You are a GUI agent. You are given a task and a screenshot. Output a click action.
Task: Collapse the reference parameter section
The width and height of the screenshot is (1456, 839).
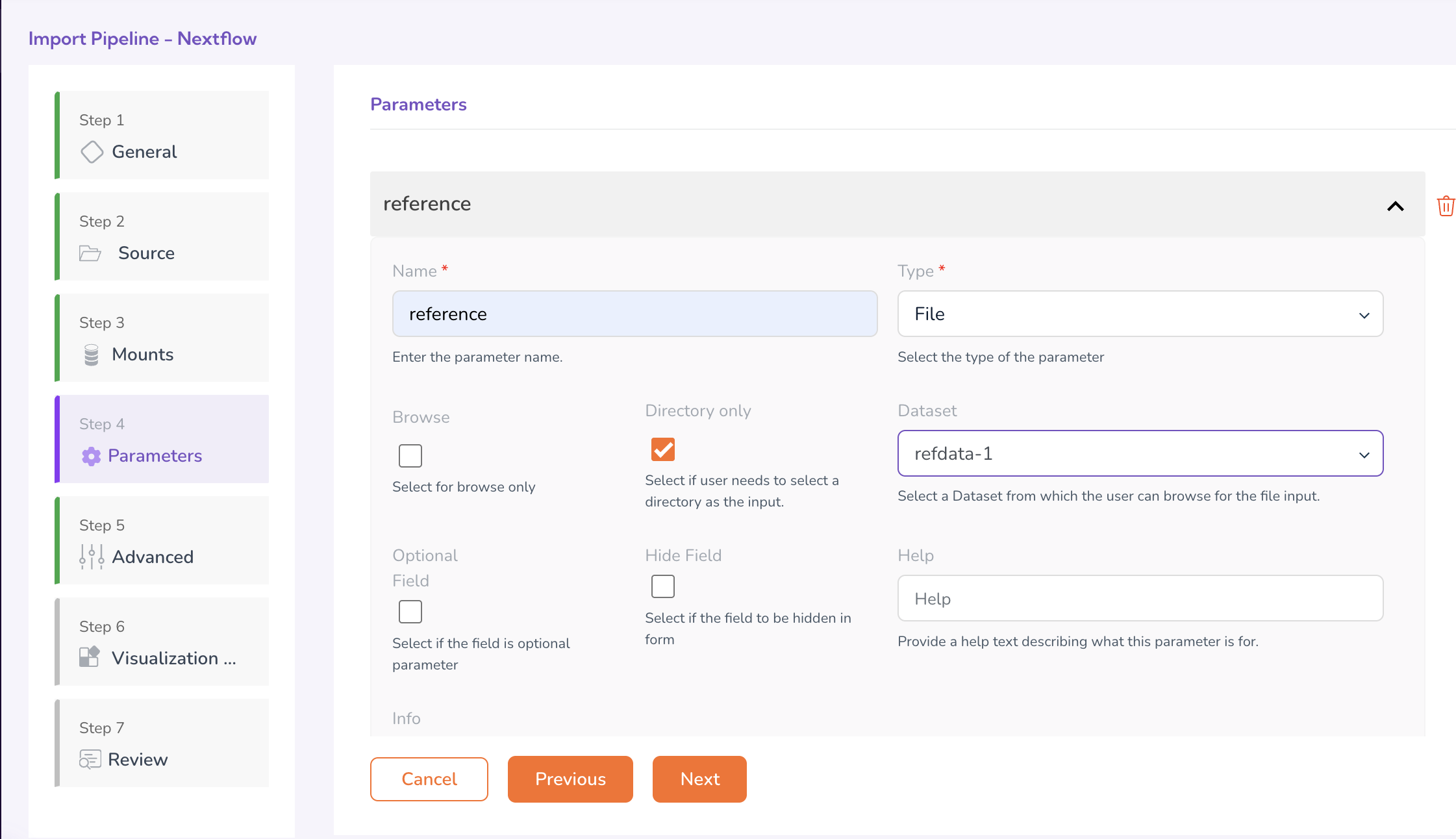coord(1395,206)
